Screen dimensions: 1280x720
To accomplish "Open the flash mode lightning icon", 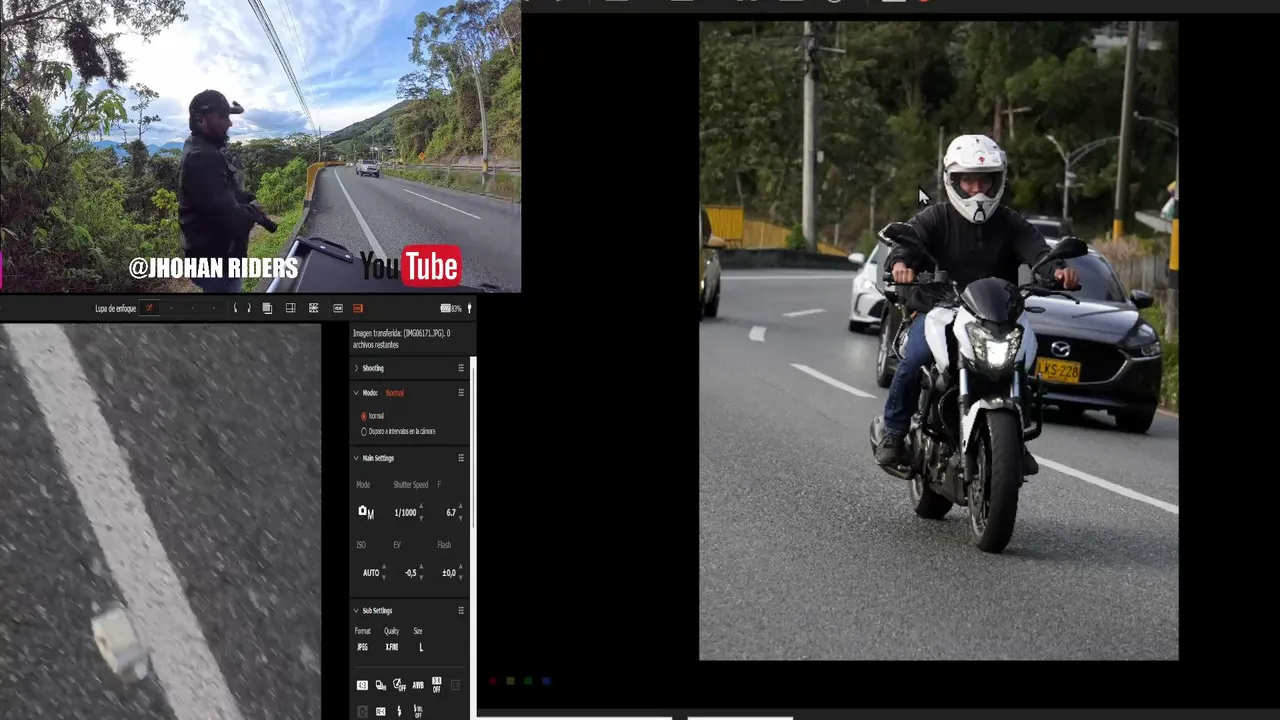I will click(x=399, y=711).
